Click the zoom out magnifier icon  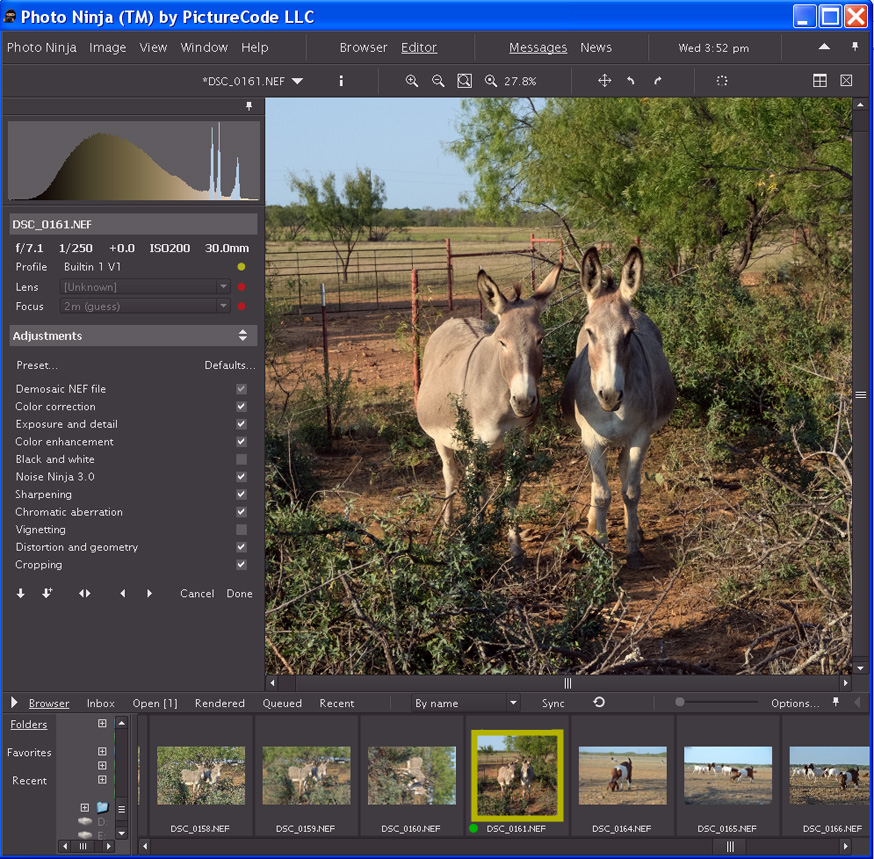438,81
